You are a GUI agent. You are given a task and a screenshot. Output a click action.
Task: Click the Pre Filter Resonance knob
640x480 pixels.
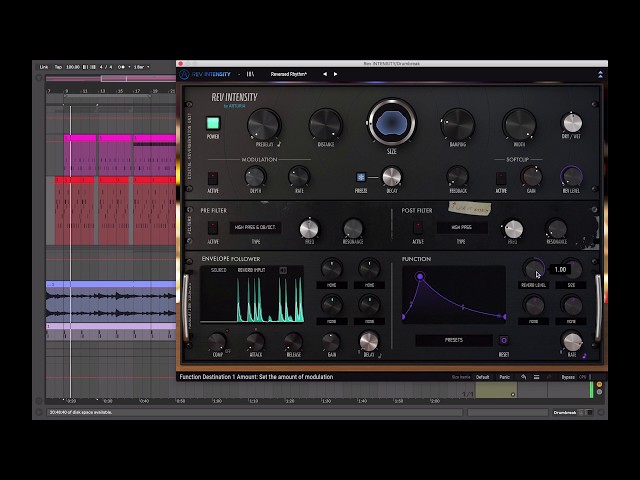coord(353,228)
